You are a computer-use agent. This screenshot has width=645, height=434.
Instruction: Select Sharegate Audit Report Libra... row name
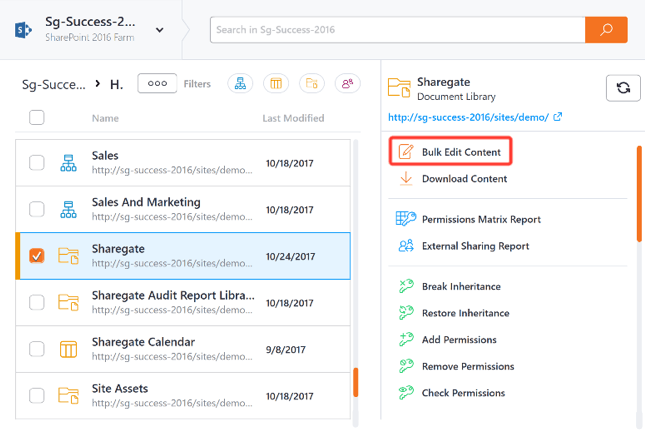pos(173,295)
